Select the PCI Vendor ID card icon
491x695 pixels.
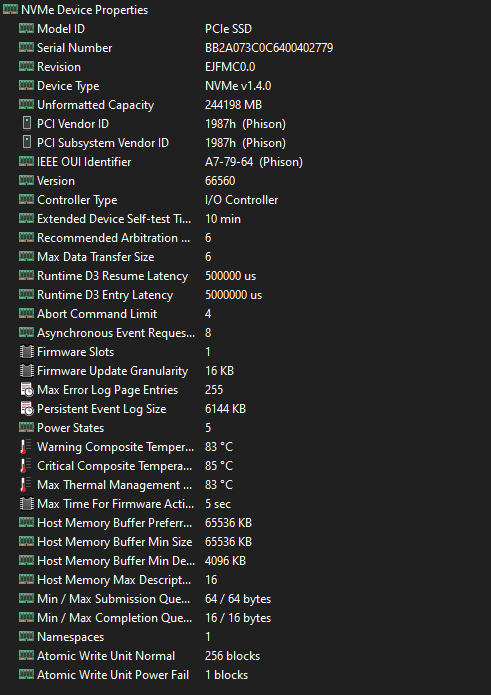(27, 123)
